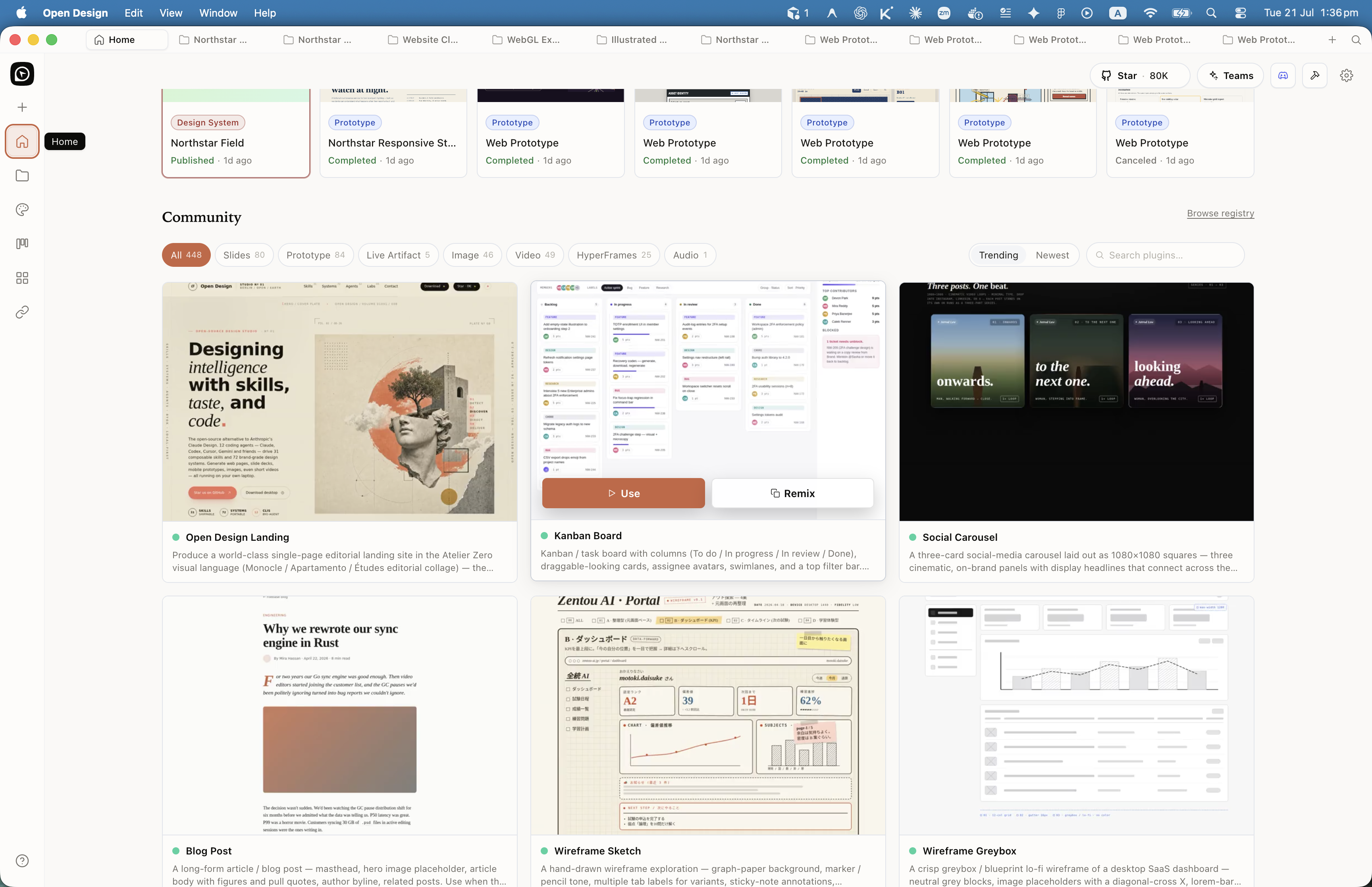Open the Home icon in the sidebar
The height and width of the screenshot is (887, 1372).
(22, 141)
